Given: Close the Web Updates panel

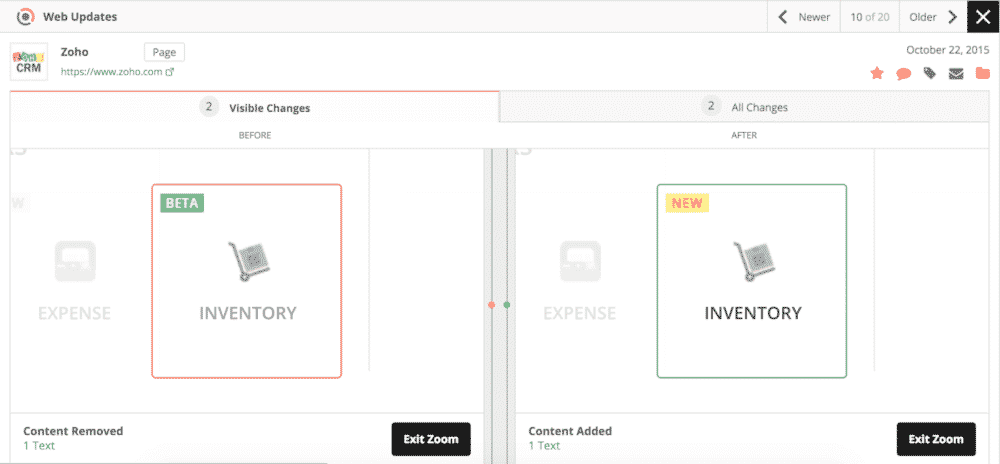Looking at the screenshot, I should click(983, 17).
